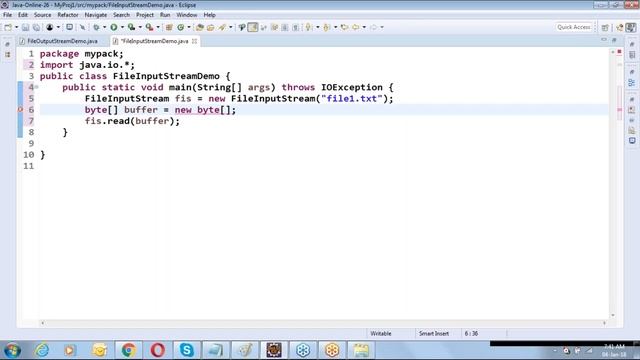Screen dimensions: 640x360
Task: Click the vertical scrollbar down arrow
Action: point(613,315)
